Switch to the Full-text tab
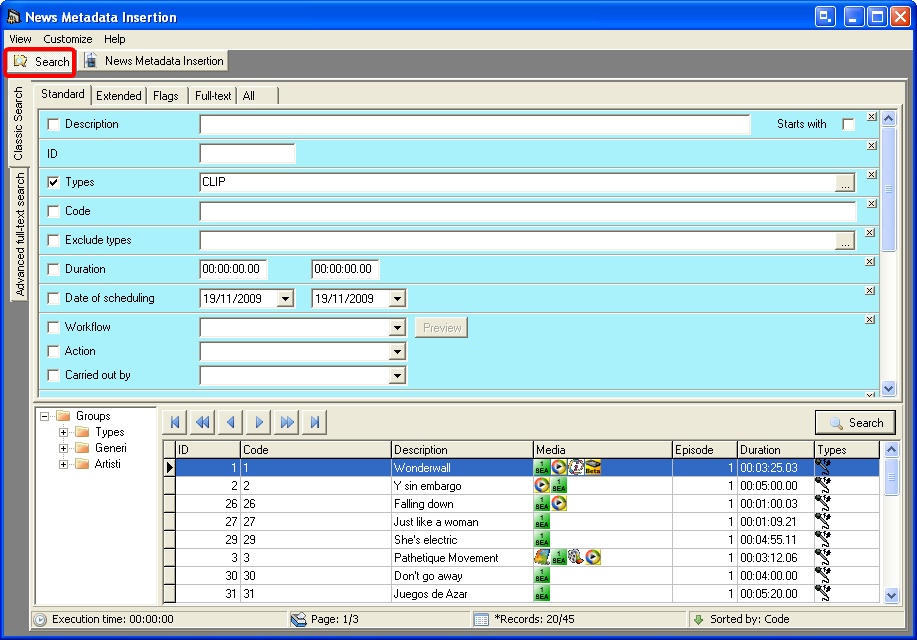The width and height of the screenshot is (917, 640). 212,96
